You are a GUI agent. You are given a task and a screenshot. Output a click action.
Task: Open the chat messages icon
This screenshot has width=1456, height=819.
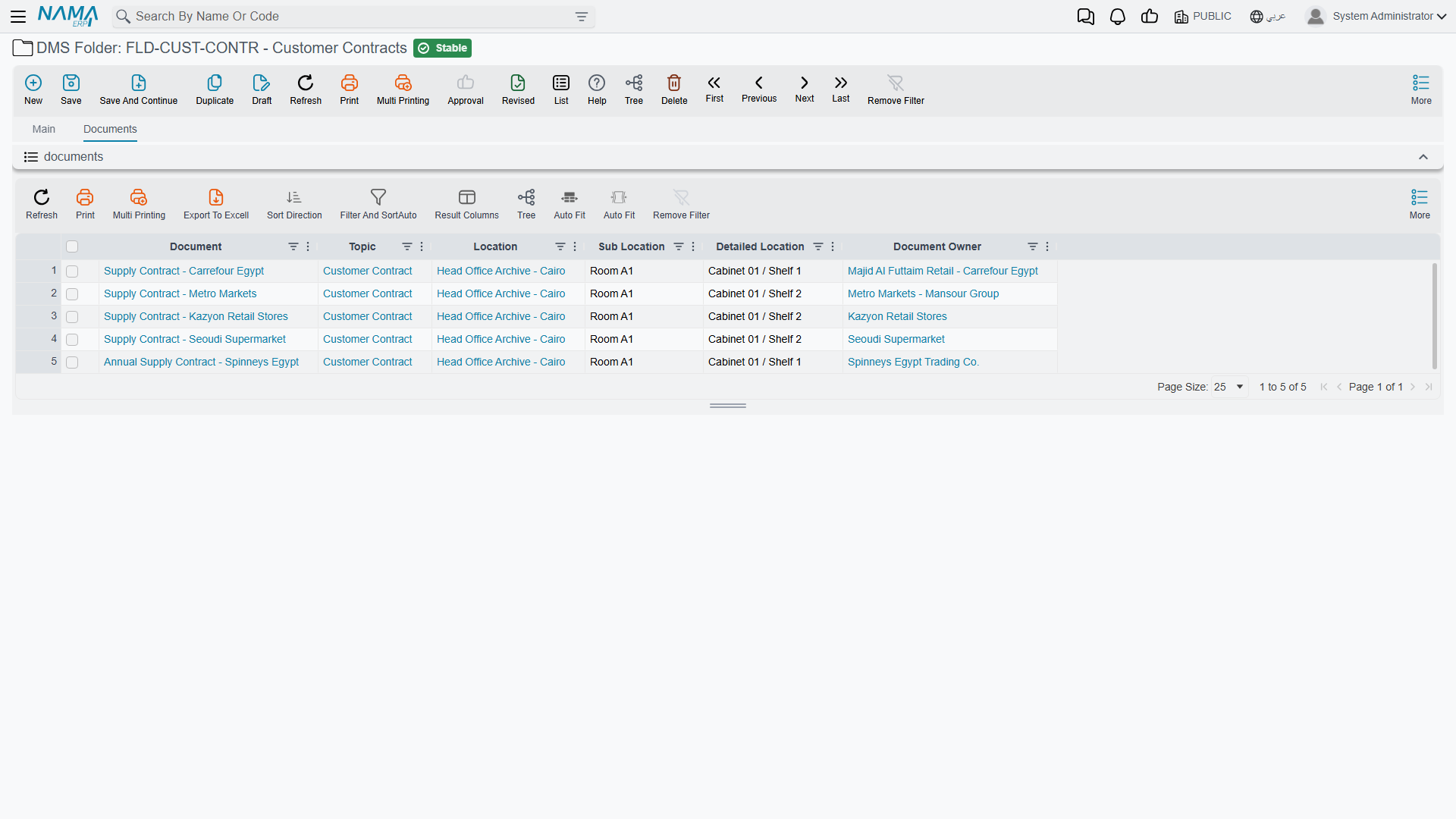pos(1086,17)
